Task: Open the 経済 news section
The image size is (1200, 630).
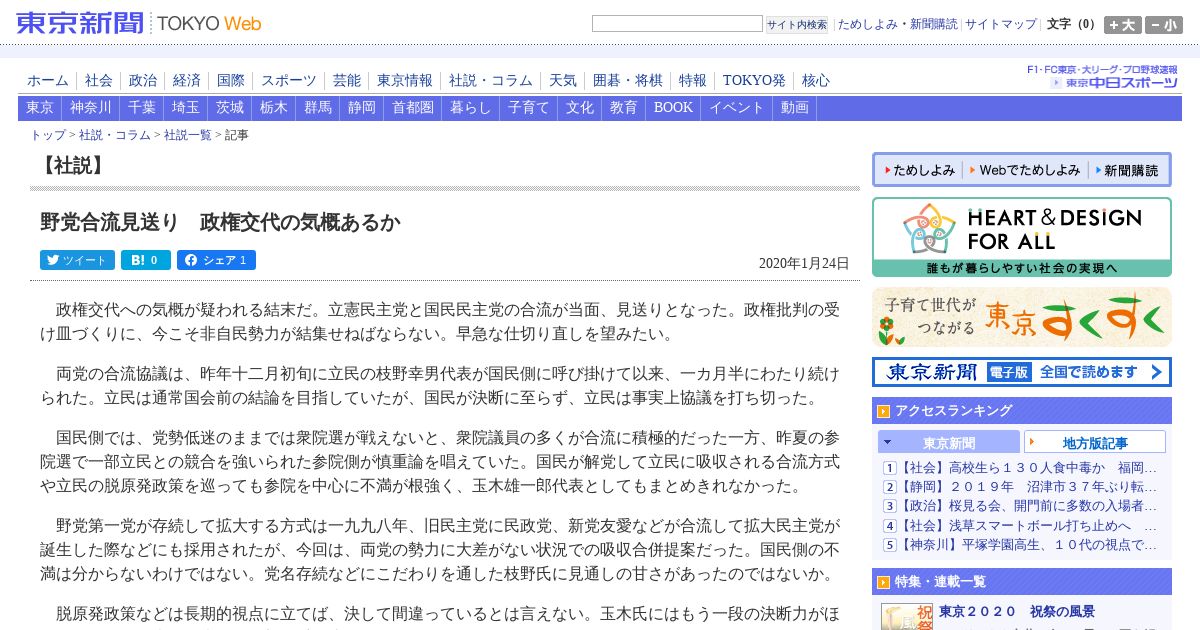Action: pos(187,80)
